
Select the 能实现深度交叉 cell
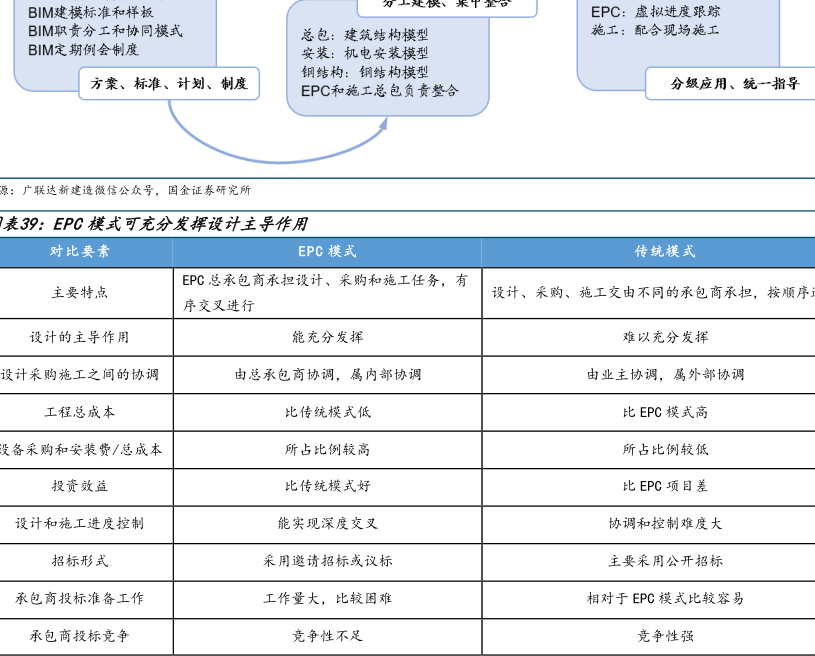(x=327, y=523)
